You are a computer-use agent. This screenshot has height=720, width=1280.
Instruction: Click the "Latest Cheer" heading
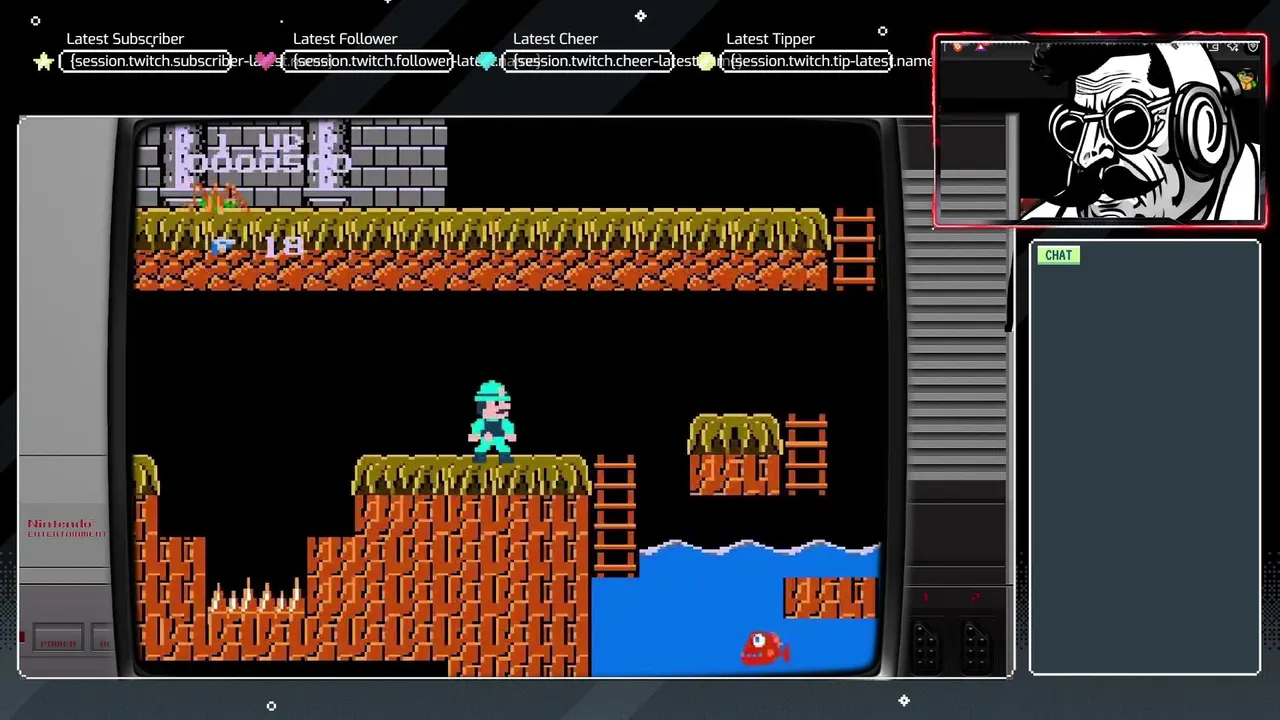click(x=555, y=39)
